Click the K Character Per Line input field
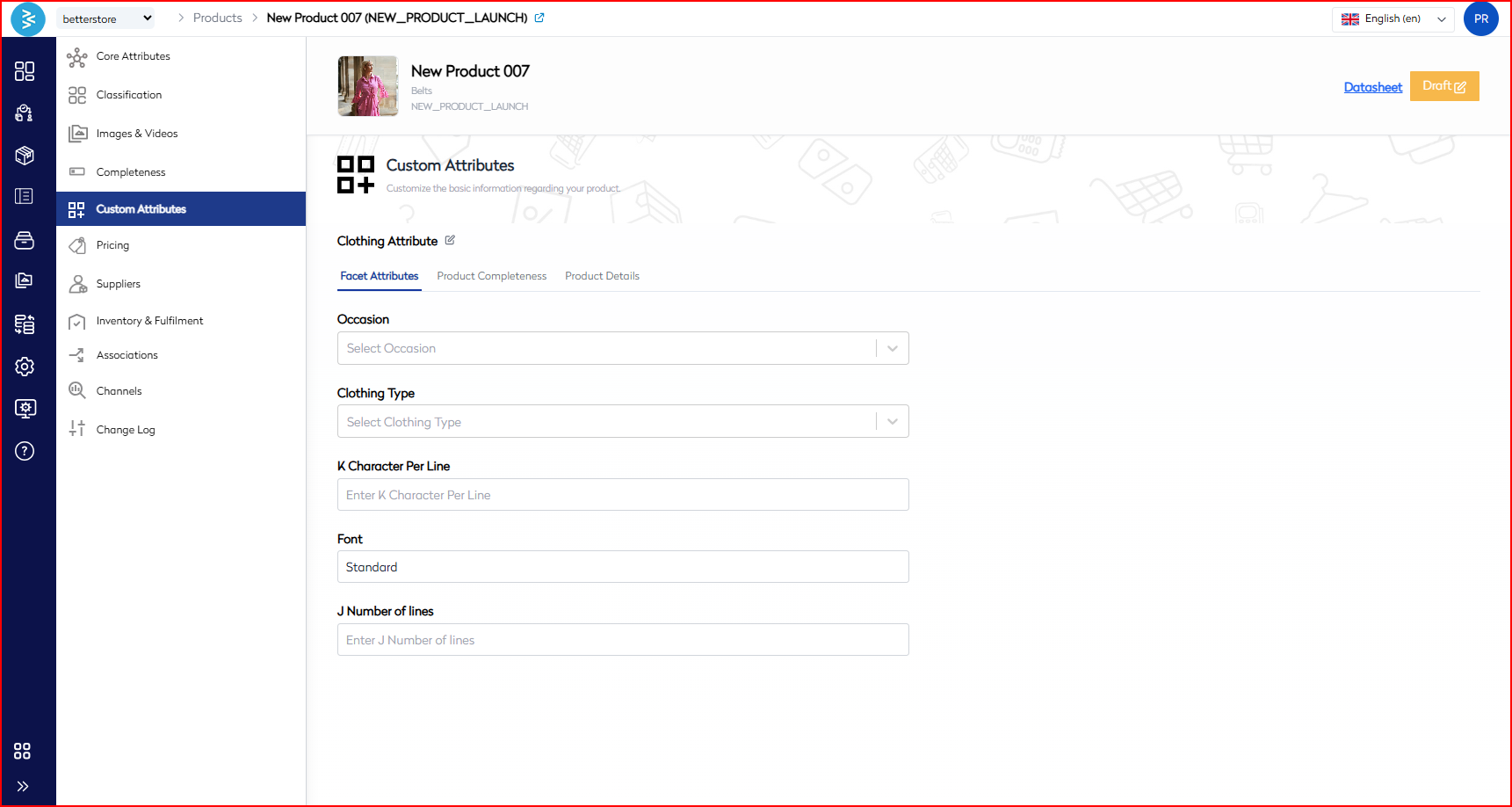Screen dimensions: 1512x807 point(622,495)
